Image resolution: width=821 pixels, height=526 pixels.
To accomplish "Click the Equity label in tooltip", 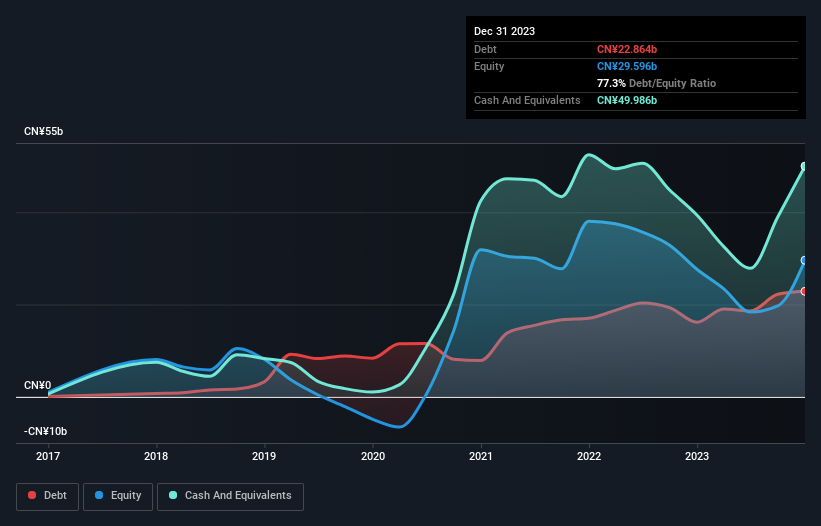I will tap(489, 66).
